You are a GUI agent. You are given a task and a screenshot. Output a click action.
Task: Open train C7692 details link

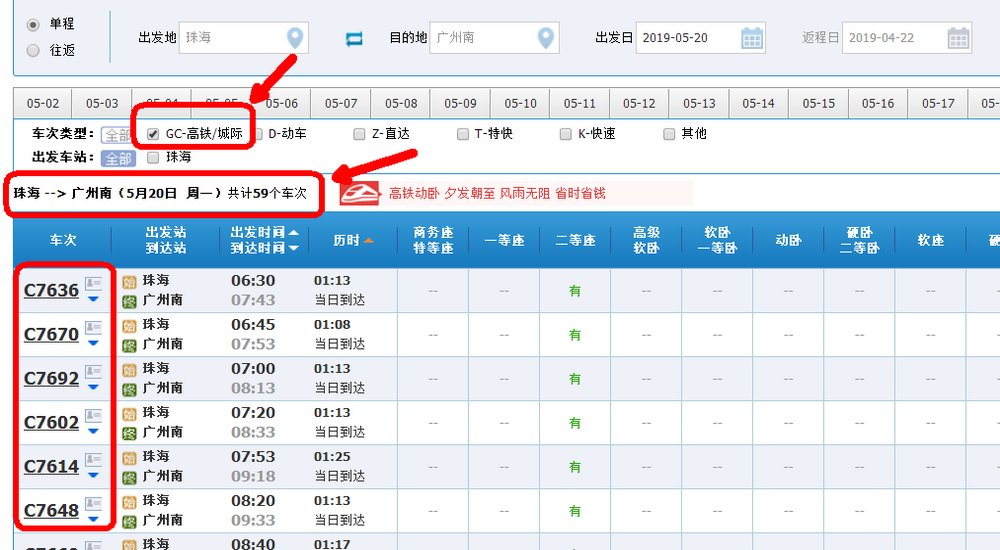coord(51,378)
